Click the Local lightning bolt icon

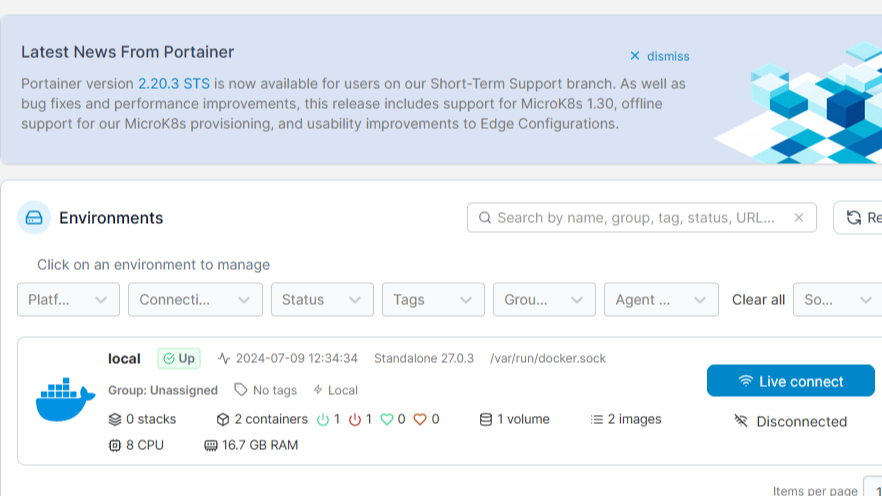pyautogui.click(x=318, y=390)
